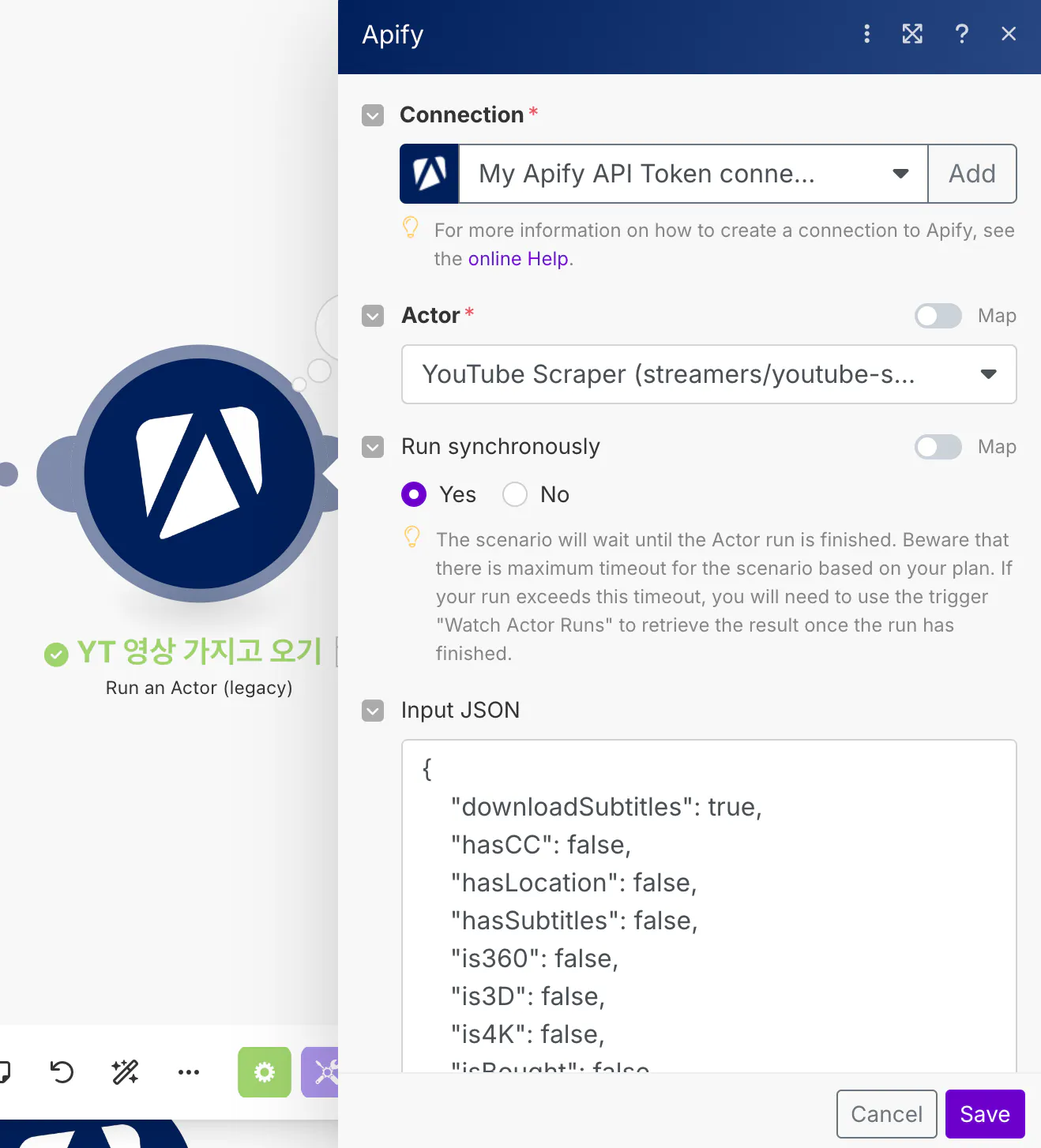Collapse the Input JSON section
The image size is (1041, 1148).
tap(373, 711)
